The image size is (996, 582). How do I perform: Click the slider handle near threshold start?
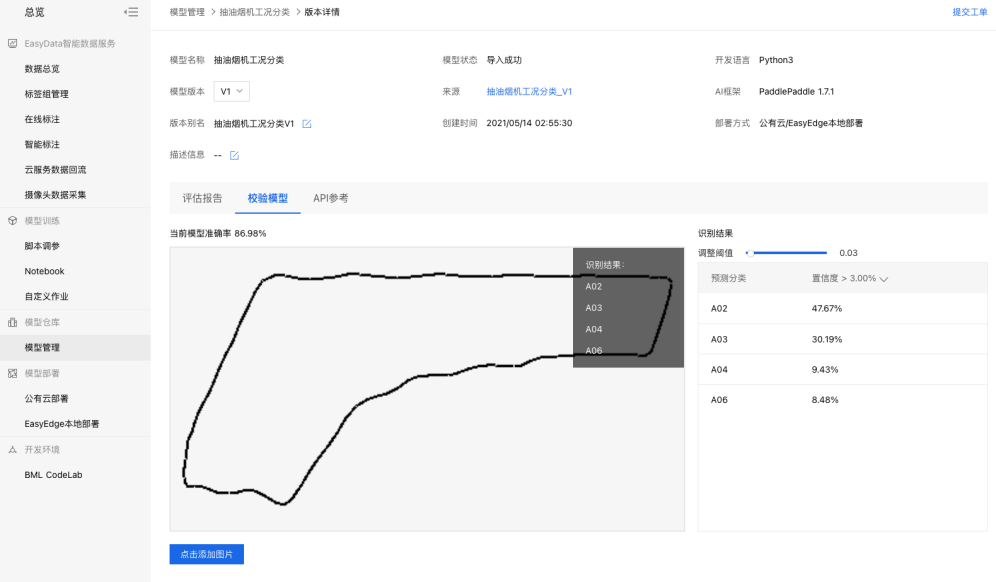[x=750, y=253]
